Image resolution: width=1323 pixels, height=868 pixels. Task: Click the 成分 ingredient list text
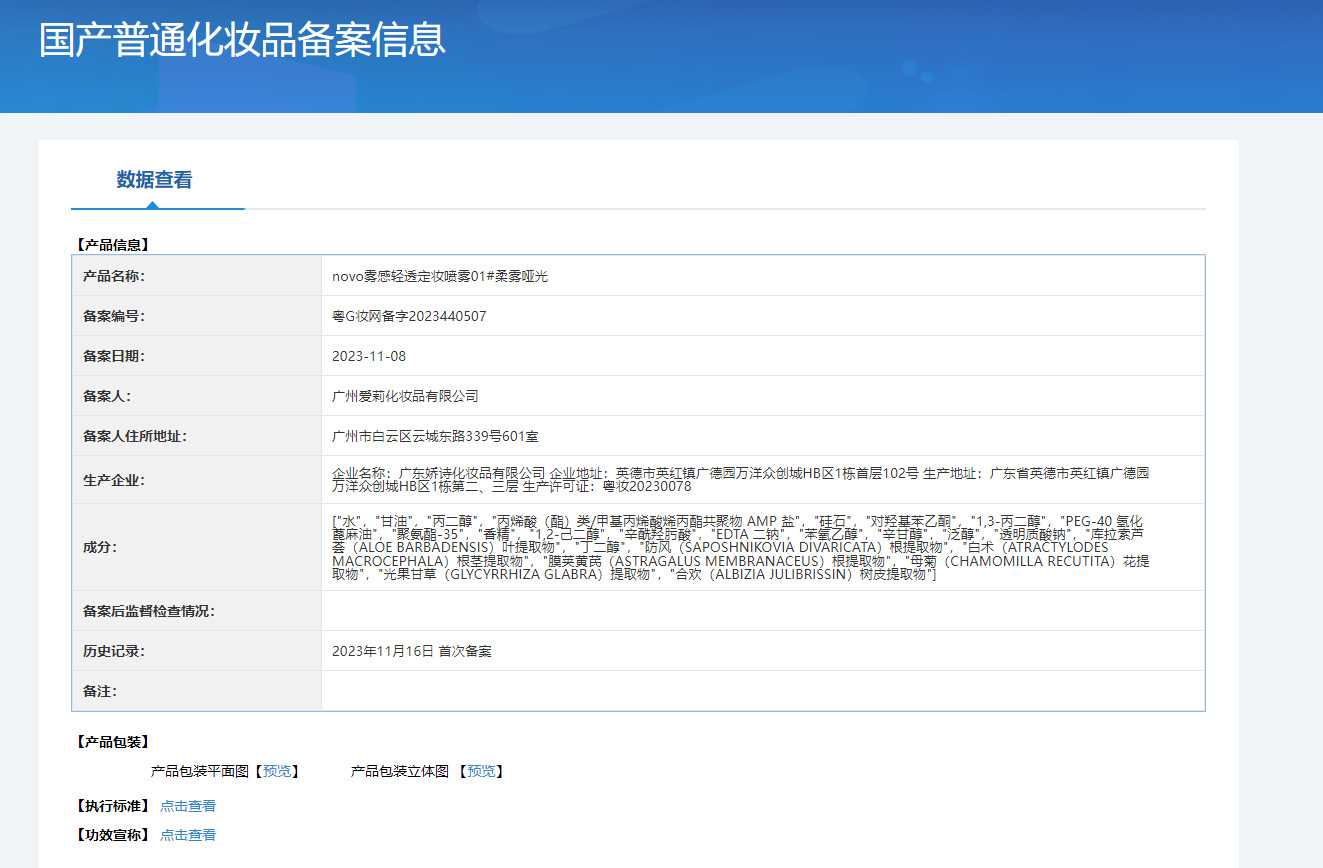740,548
